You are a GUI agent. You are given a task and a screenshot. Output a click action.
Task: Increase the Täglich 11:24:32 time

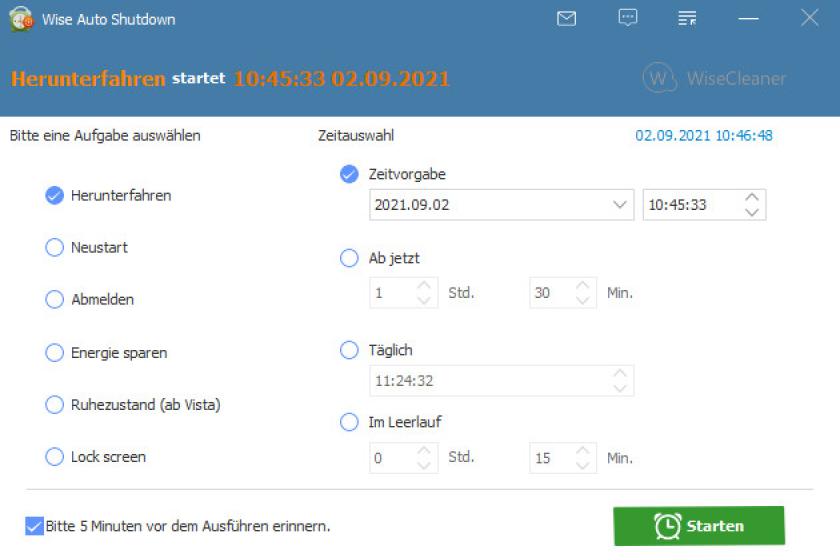(x=620, y=374)
